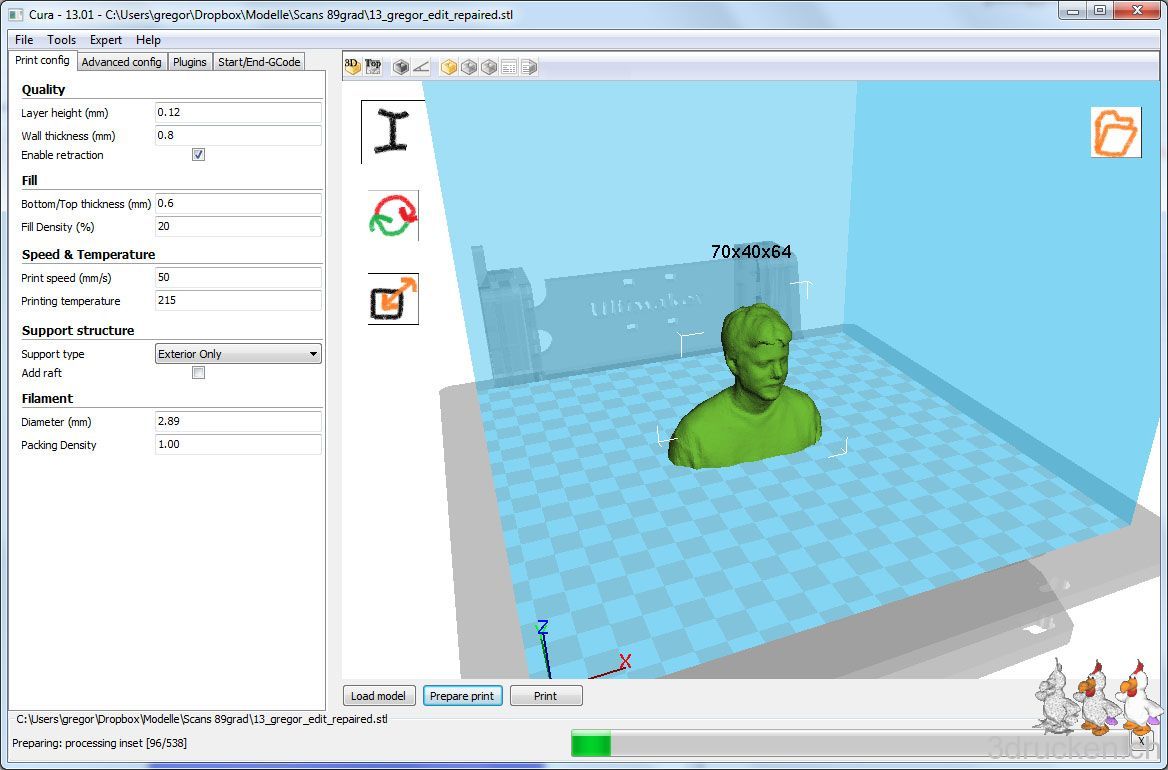Image resolution: width=1168 pixels, height=770 pixels.
Task: Toggle the overhang angle display icon
Action: click(421, 67)
